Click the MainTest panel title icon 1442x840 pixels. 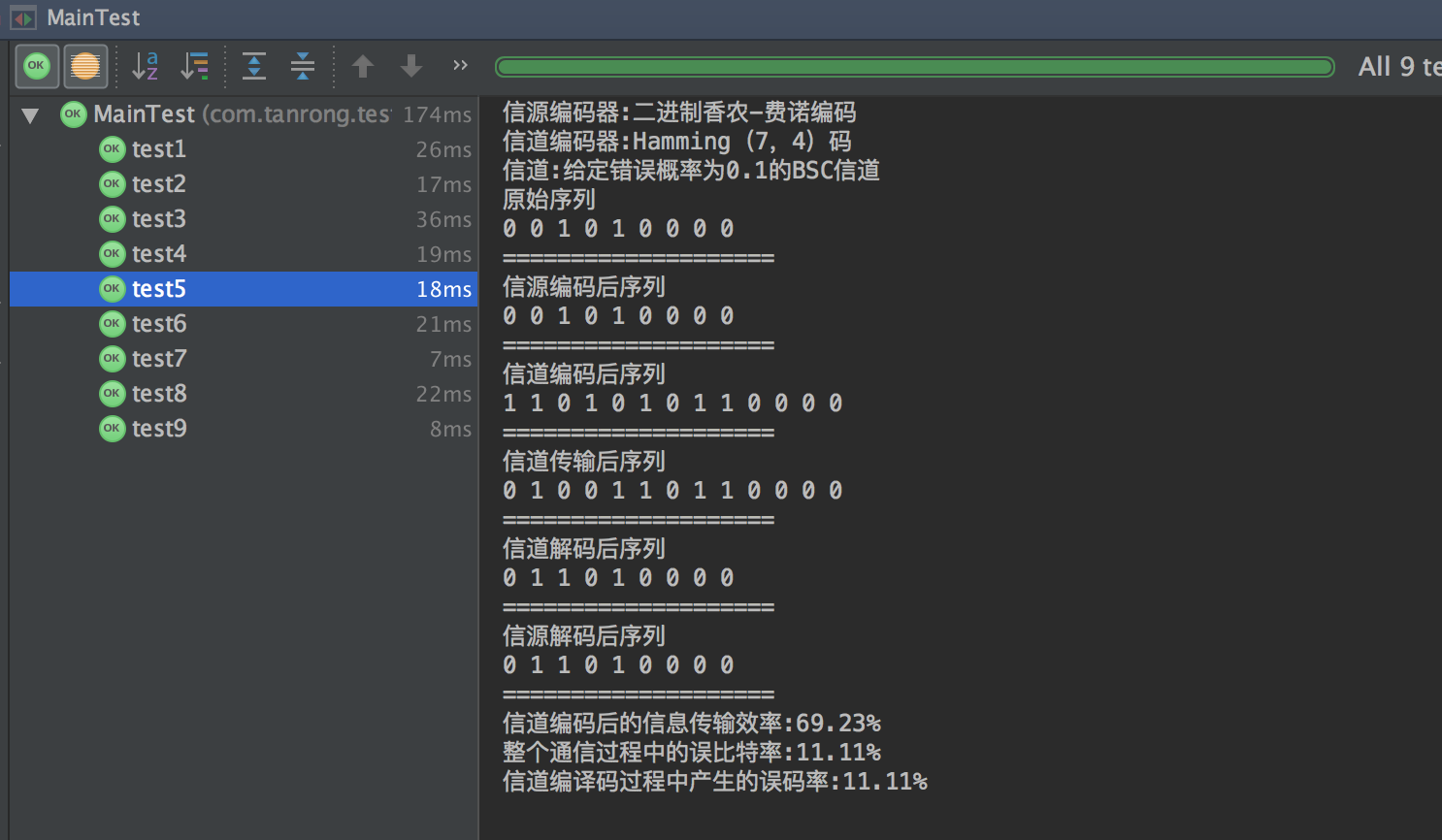[x=23, y=17]
